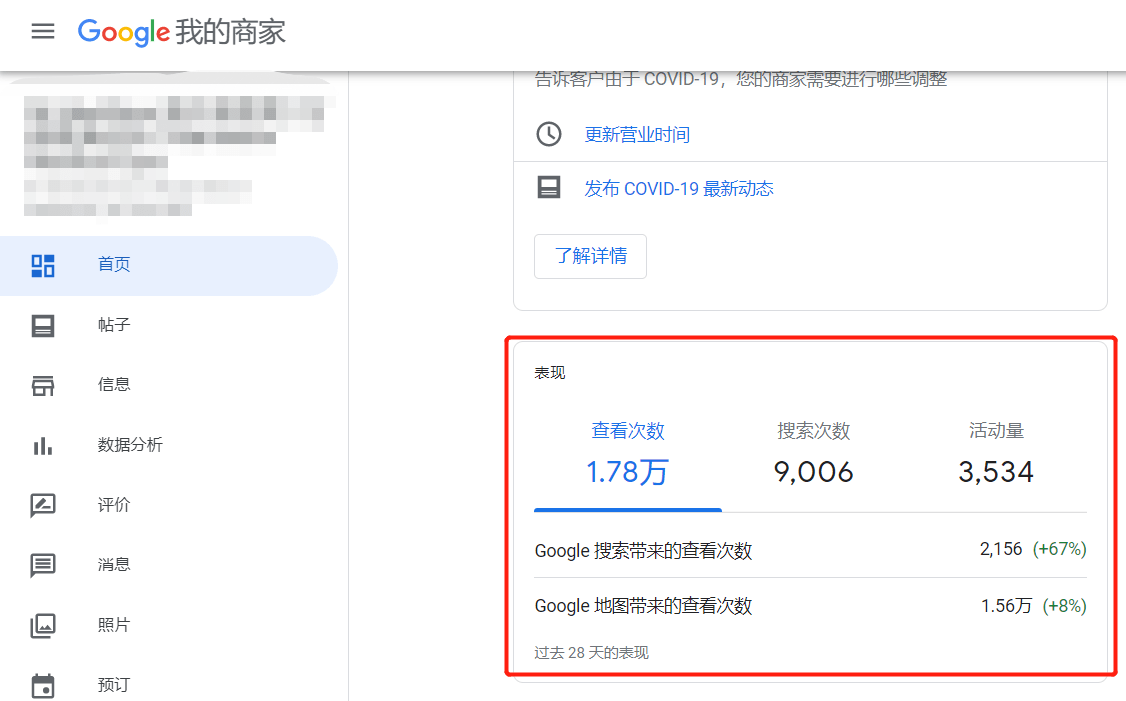Click the 数据分析 bar chart icon
Viewport: 1126px width, 701px height.
coord(43,446)
